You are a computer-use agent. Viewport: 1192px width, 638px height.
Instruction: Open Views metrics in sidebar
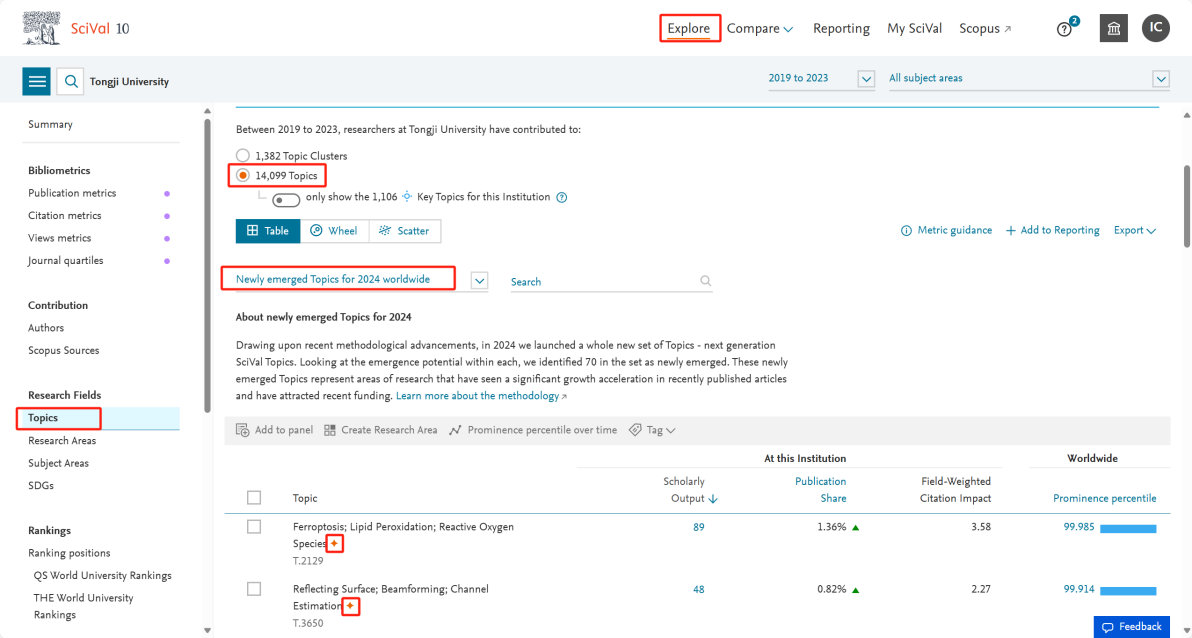(x=59, y=238)
